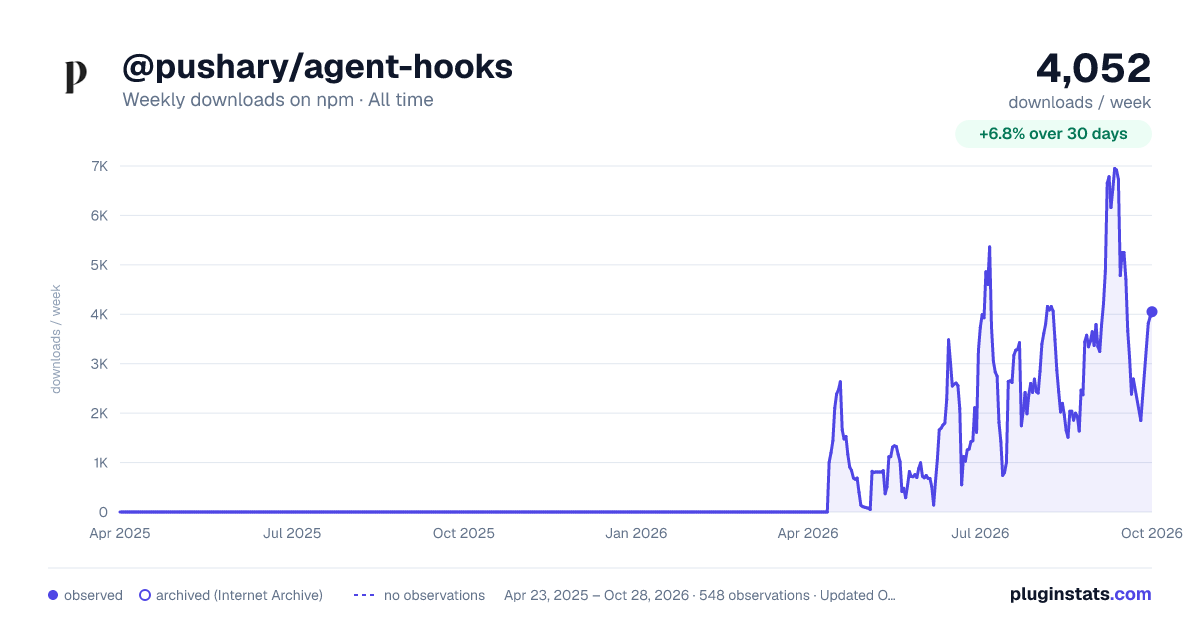
Task: Click the 3K y-axis label
Action: 99,364
